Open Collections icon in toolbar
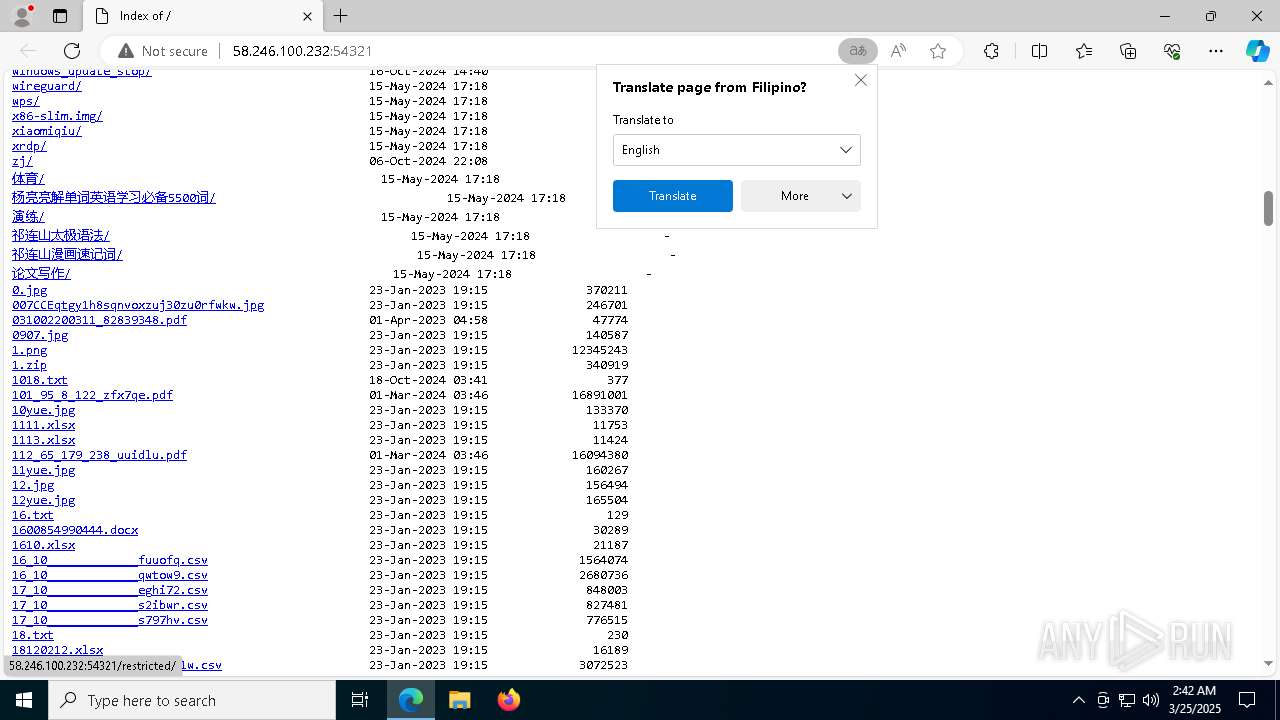This screenshot has width=1280, height=720. click(x=1128, y=51)
